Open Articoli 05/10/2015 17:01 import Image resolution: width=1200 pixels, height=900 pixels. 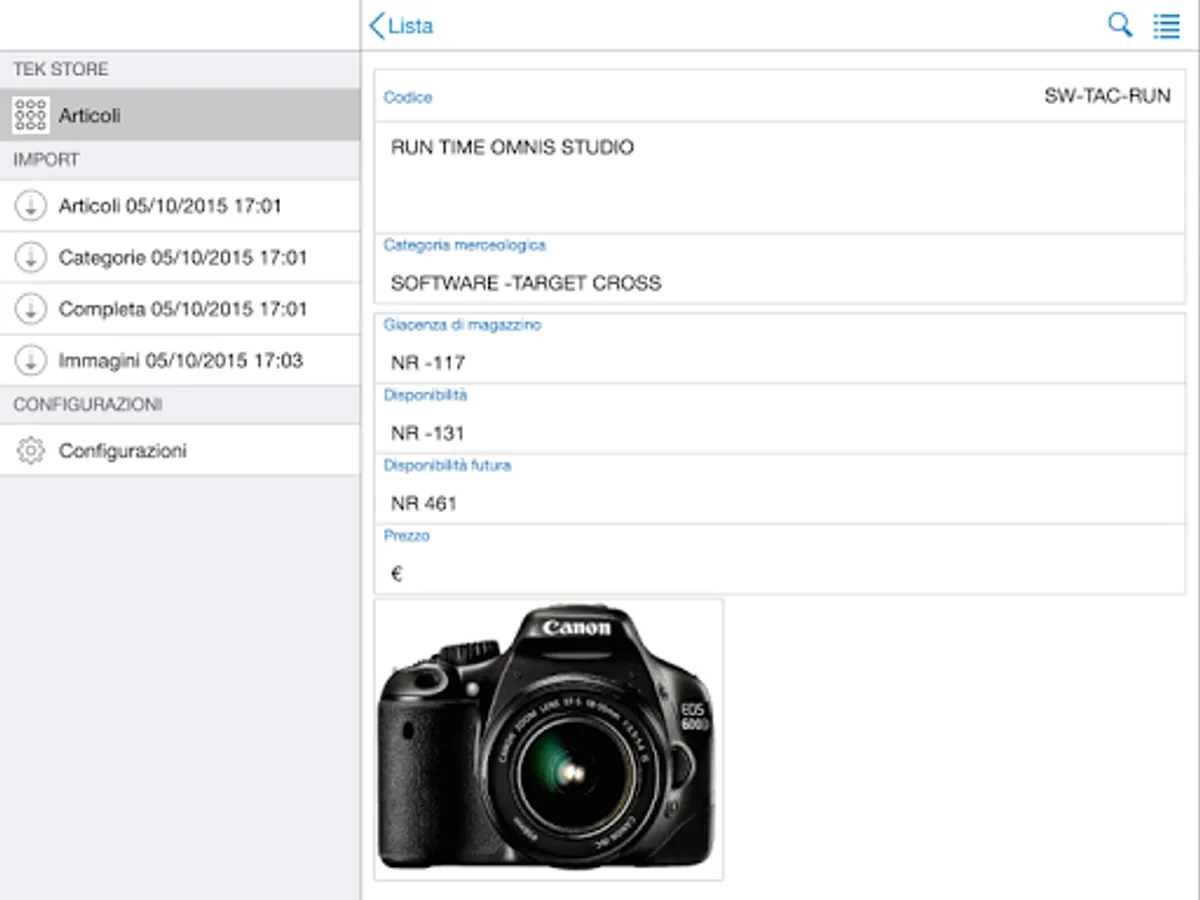180,206
